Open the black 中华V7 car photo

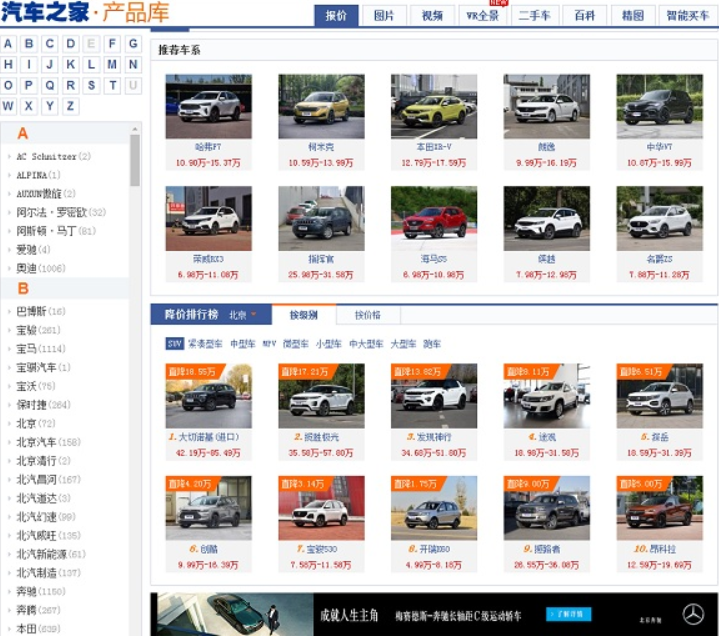pyautogui.click(x=659, y=106)
